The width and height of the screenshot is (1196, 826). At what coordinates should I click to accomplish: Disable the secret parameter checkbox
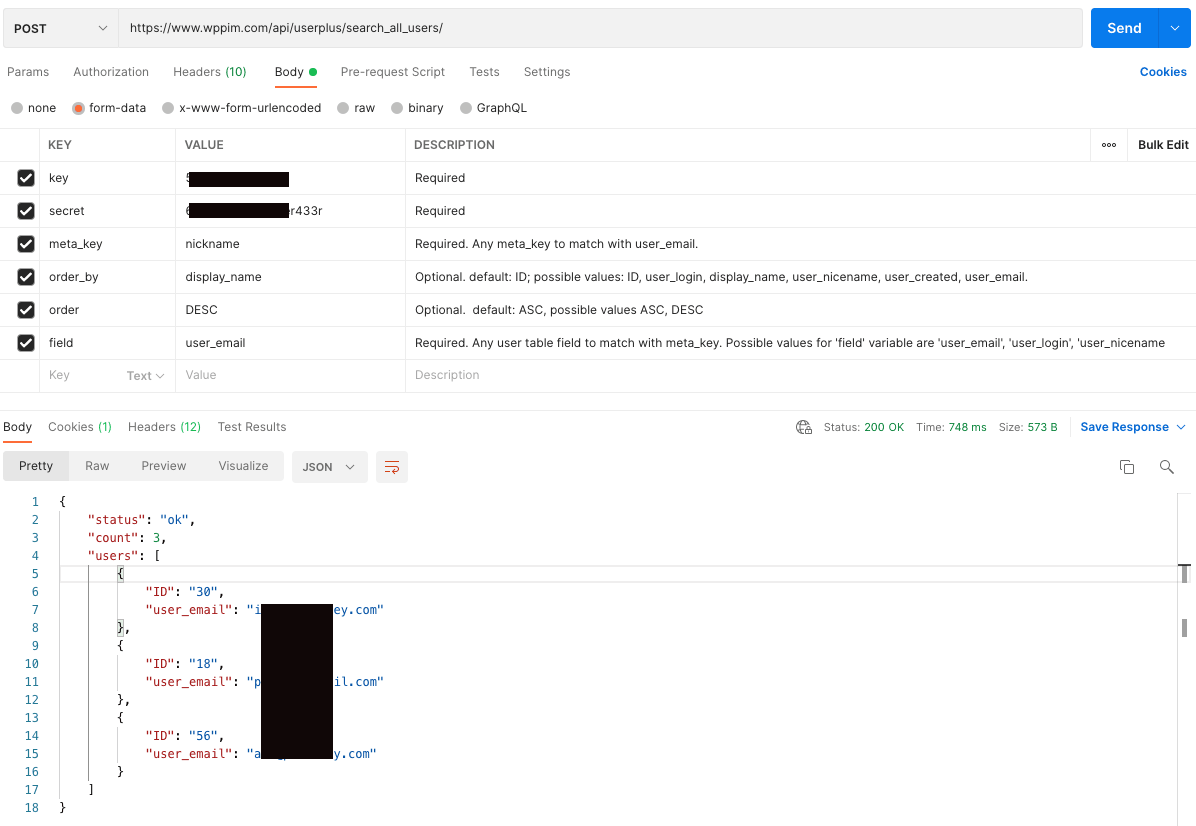pos(26,211)
